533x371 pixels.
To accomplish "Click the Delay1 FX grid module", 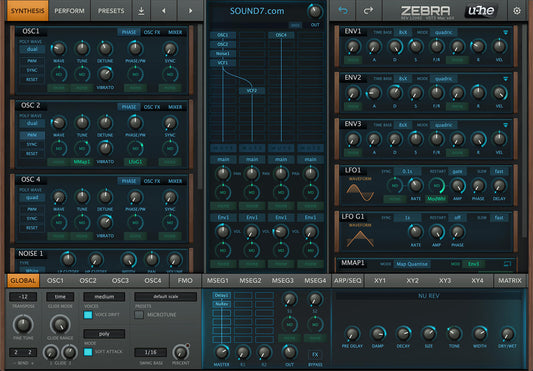I will (x=221, y=295).
